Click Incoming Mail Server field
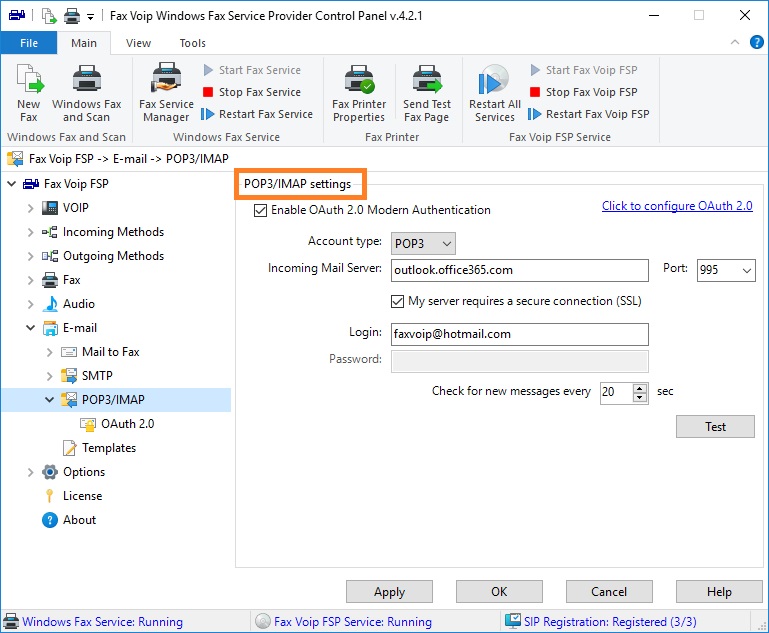 pyautogui.click(x=520, y=270)
